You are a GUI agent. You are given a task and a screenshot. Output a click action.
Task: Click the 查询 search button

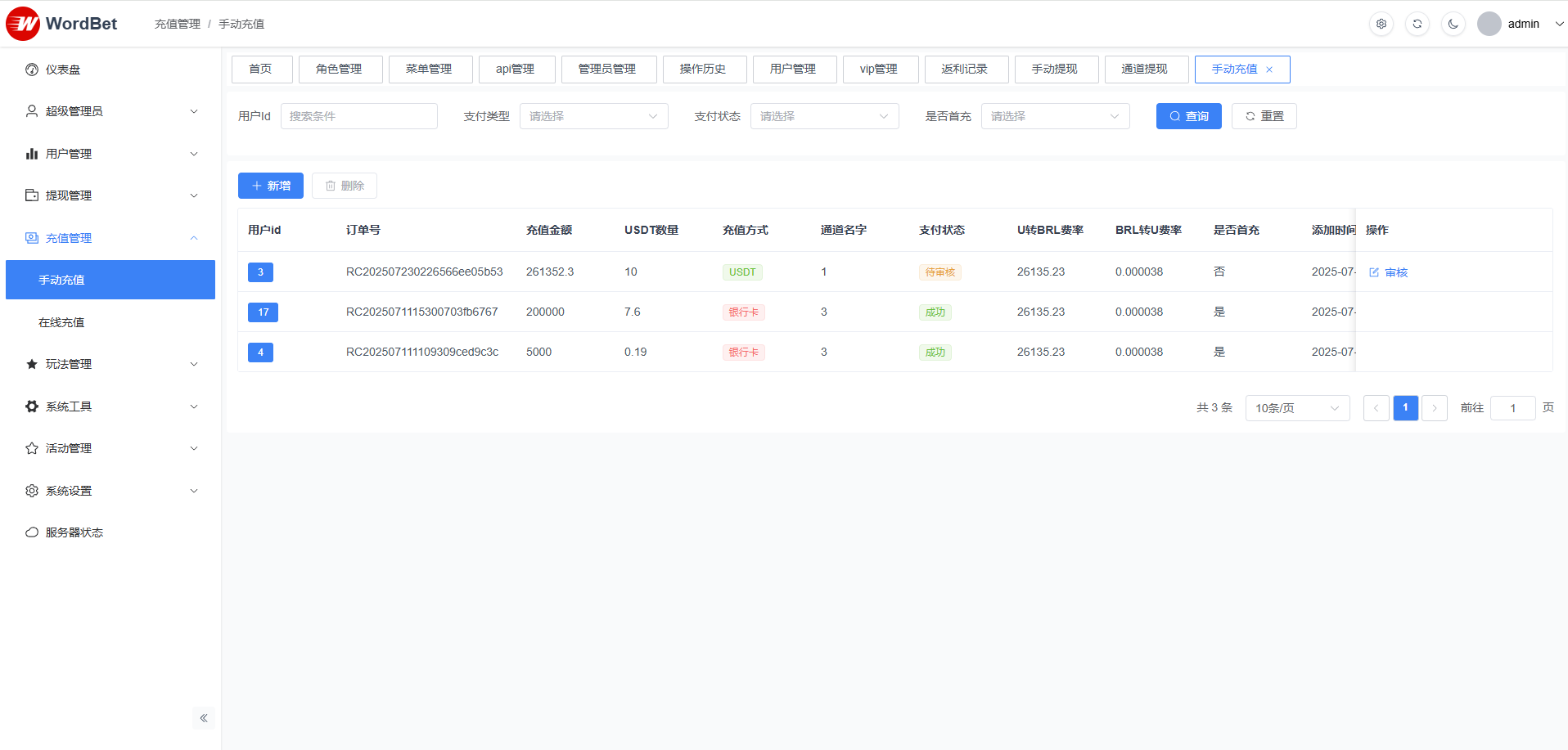(1188, 116)
